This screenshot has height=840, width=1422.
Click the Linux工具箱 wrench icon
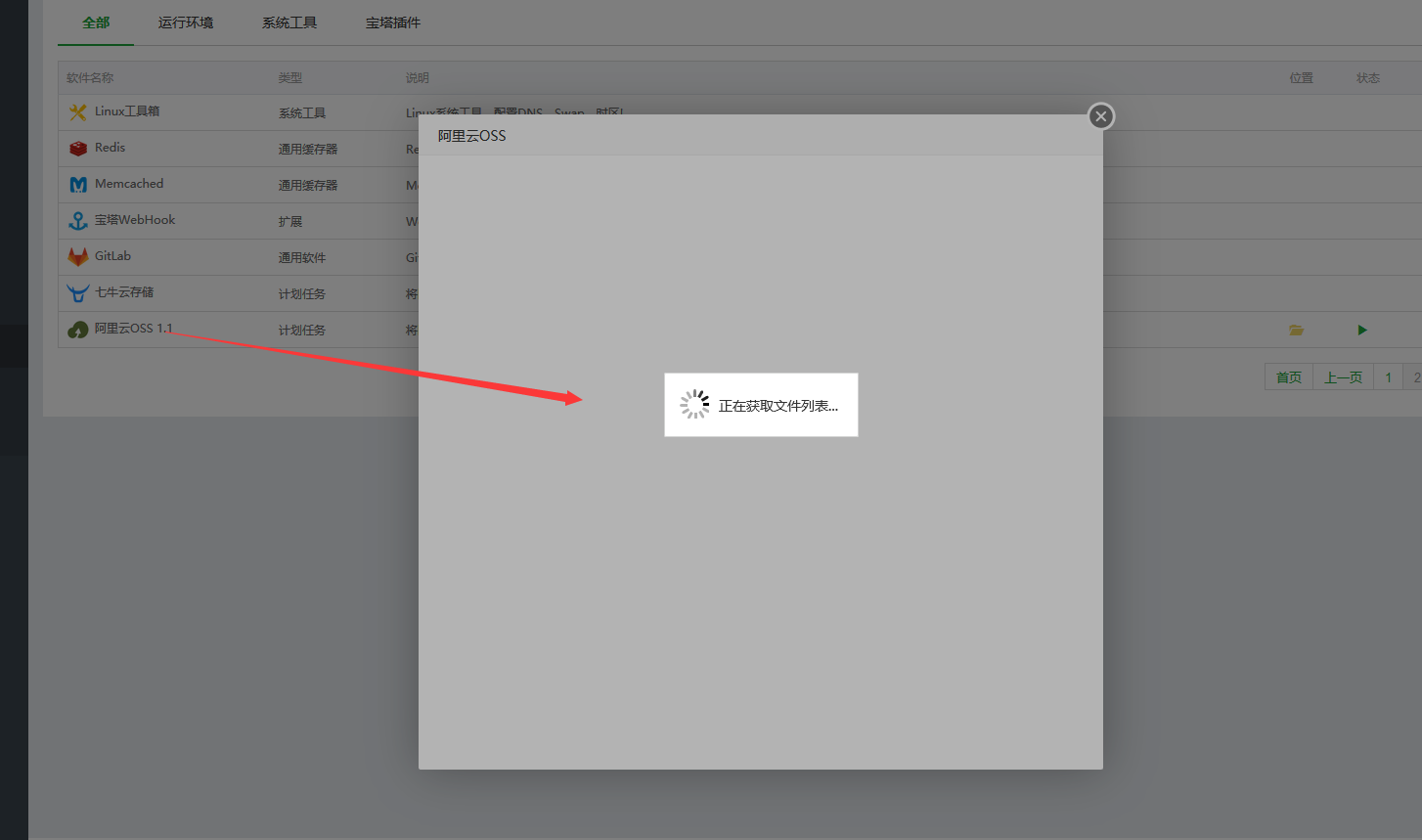click(78, 112)
